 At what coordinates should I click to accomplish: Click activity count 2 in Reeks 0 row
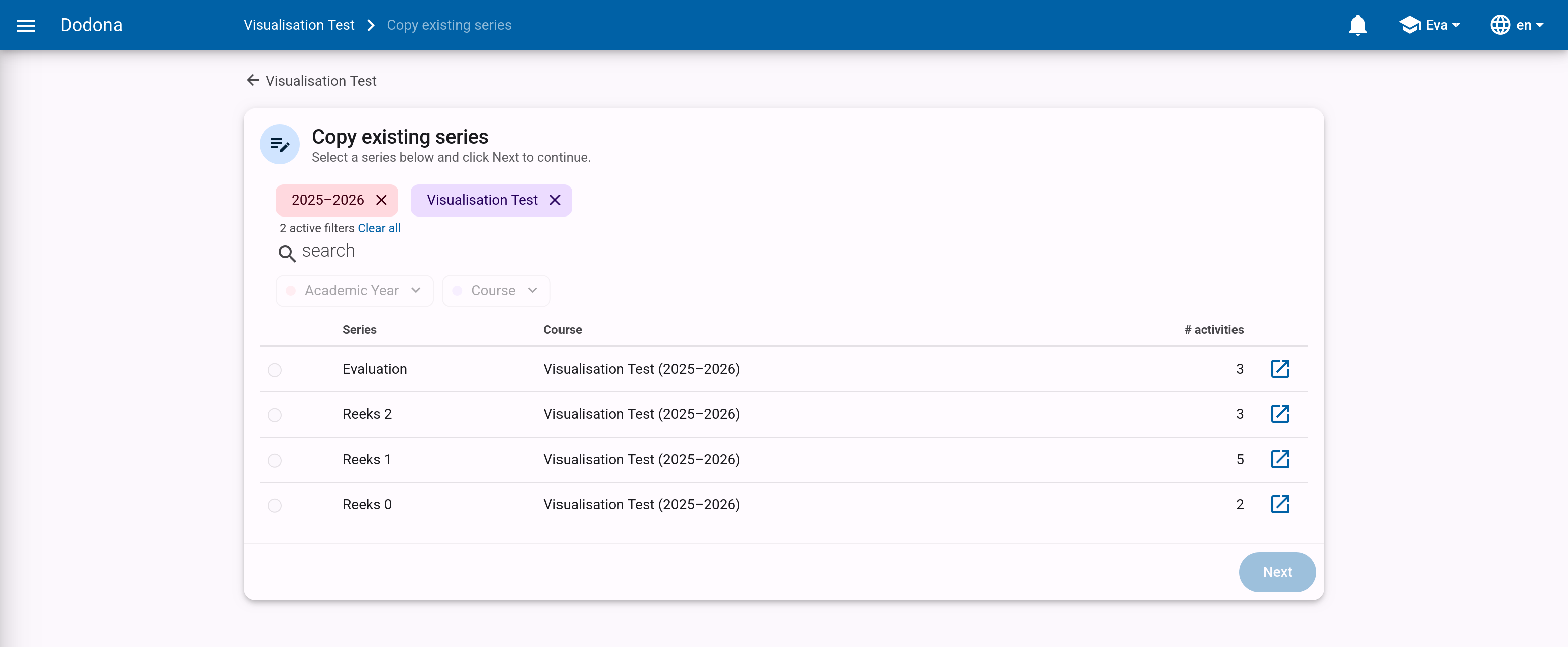1240,504
